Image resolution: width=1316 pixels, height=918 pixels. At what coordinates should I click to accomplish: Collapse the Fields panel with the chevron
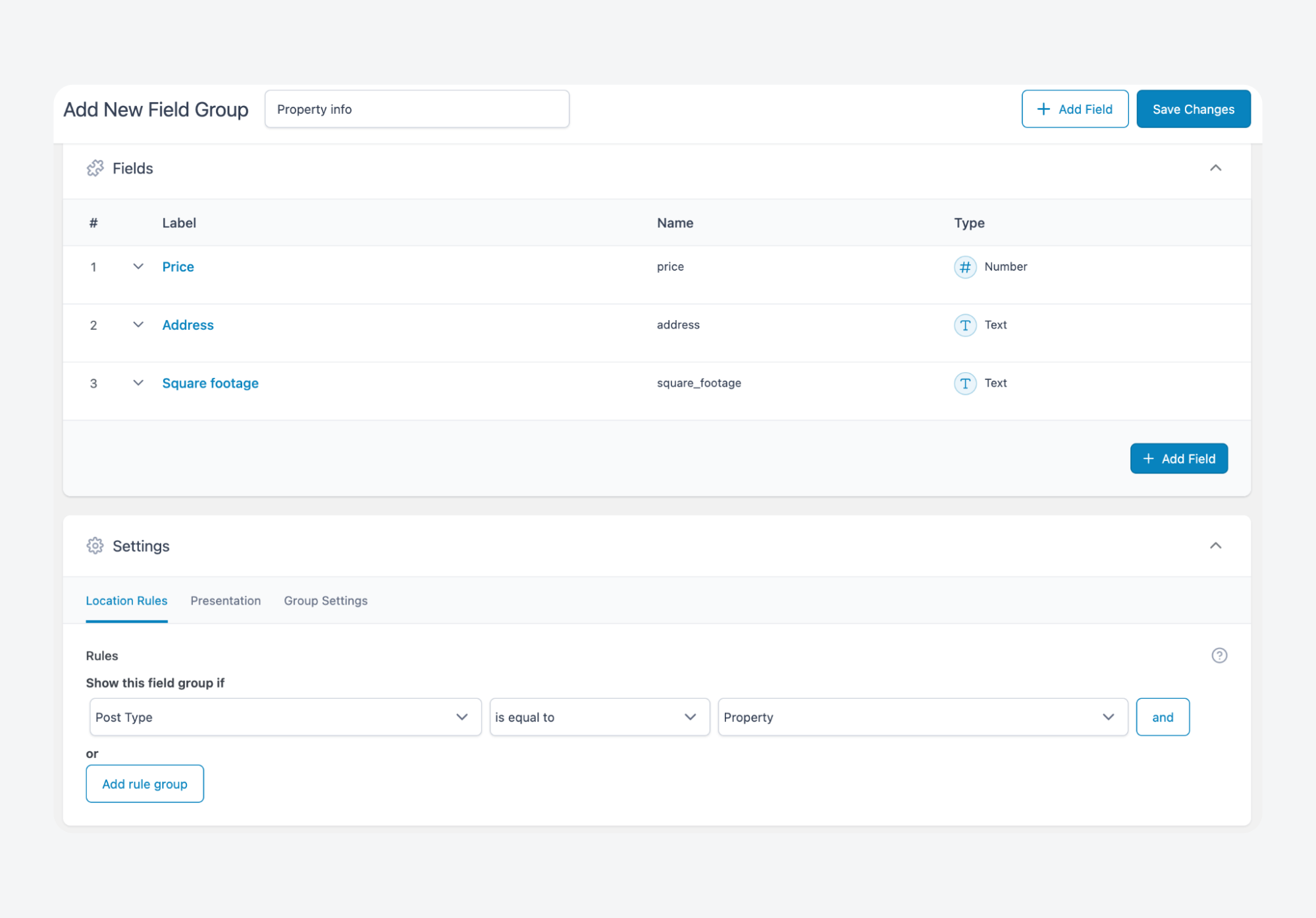click(1215, 168)
